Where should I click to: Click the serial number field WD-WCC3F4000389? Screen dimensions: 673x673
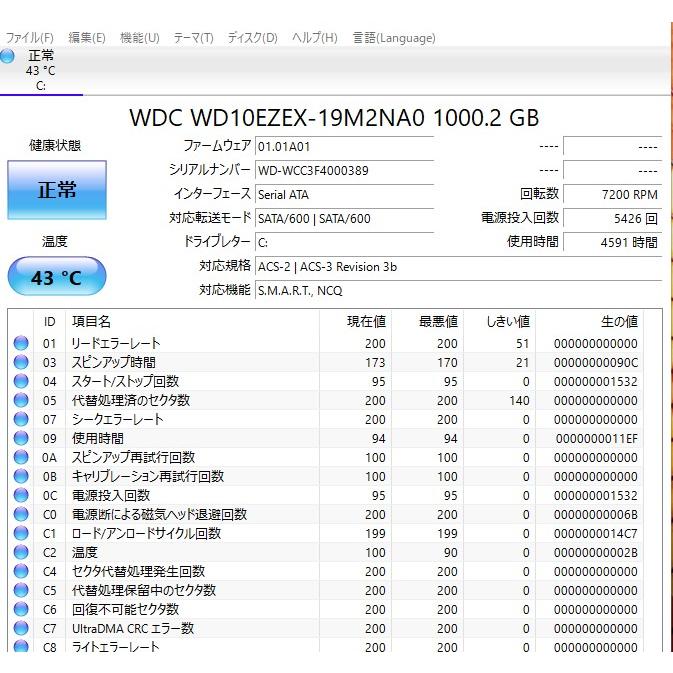[x=344, y=171]
